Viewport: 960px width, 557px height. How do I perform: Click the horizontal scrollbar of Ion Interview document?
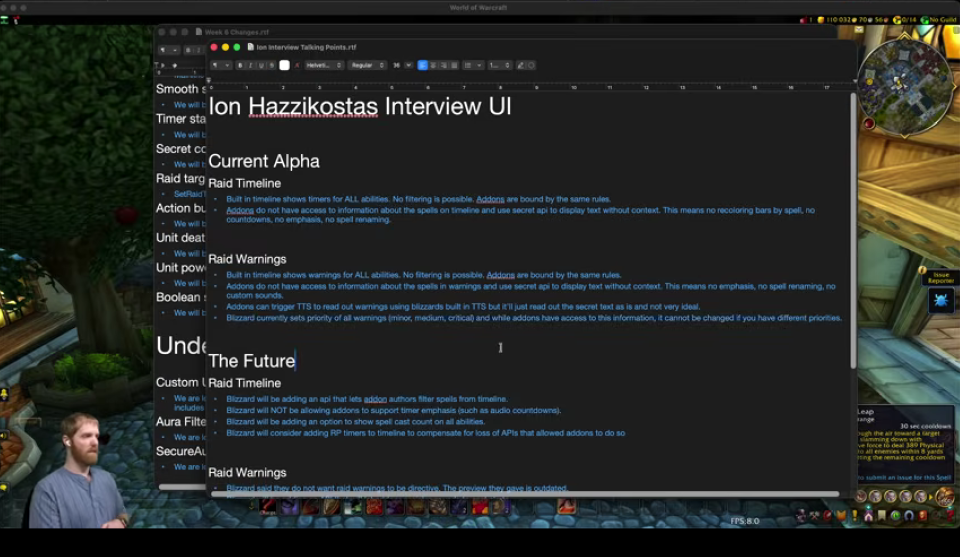[525, 493]
